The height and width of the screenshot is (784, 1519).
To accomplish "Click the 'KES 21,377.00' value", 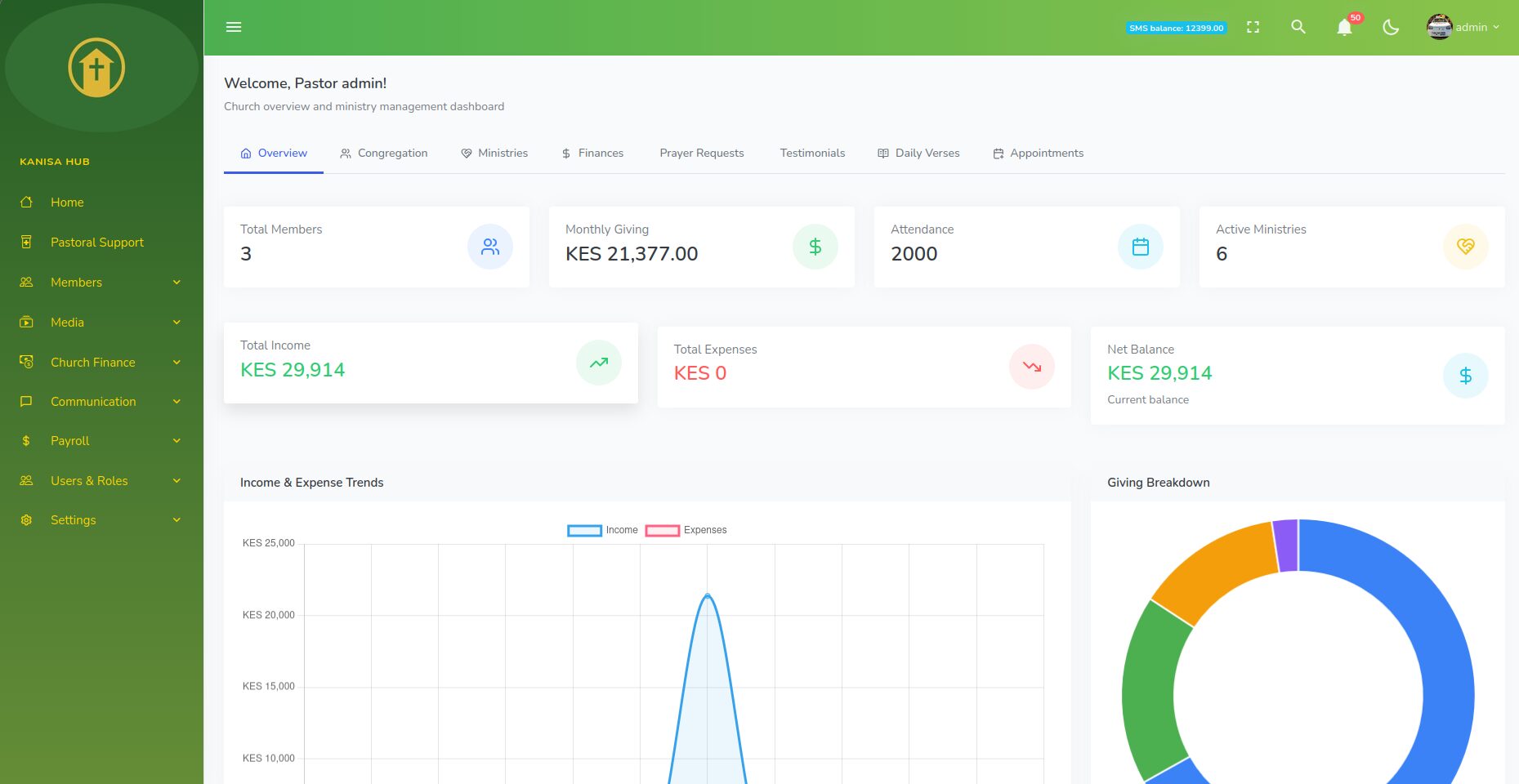I will pos(632,254).
